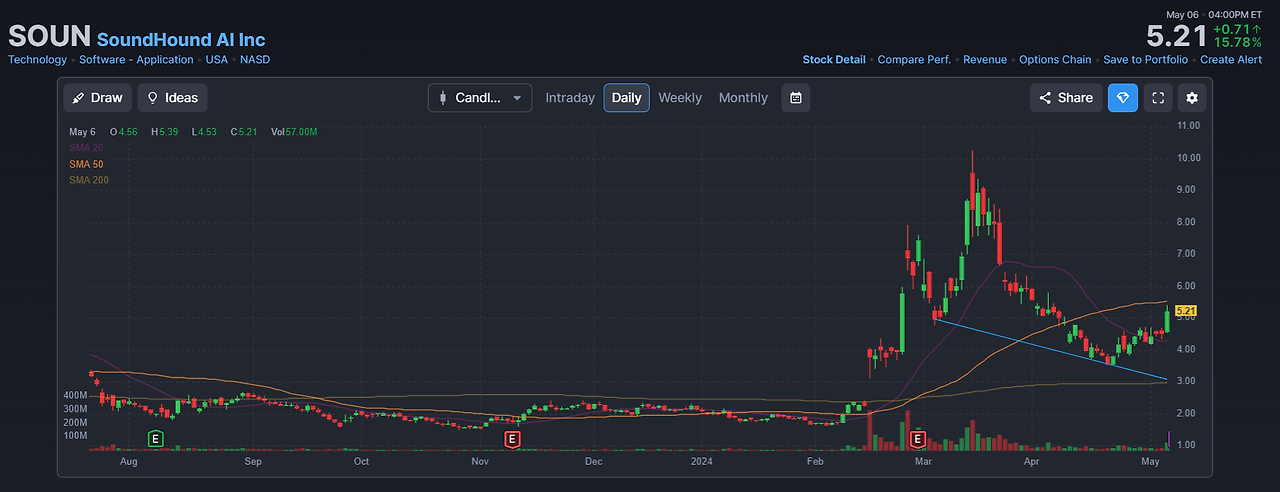
Task: Open the Compare Perf. link
Action: tap(914, 60)
